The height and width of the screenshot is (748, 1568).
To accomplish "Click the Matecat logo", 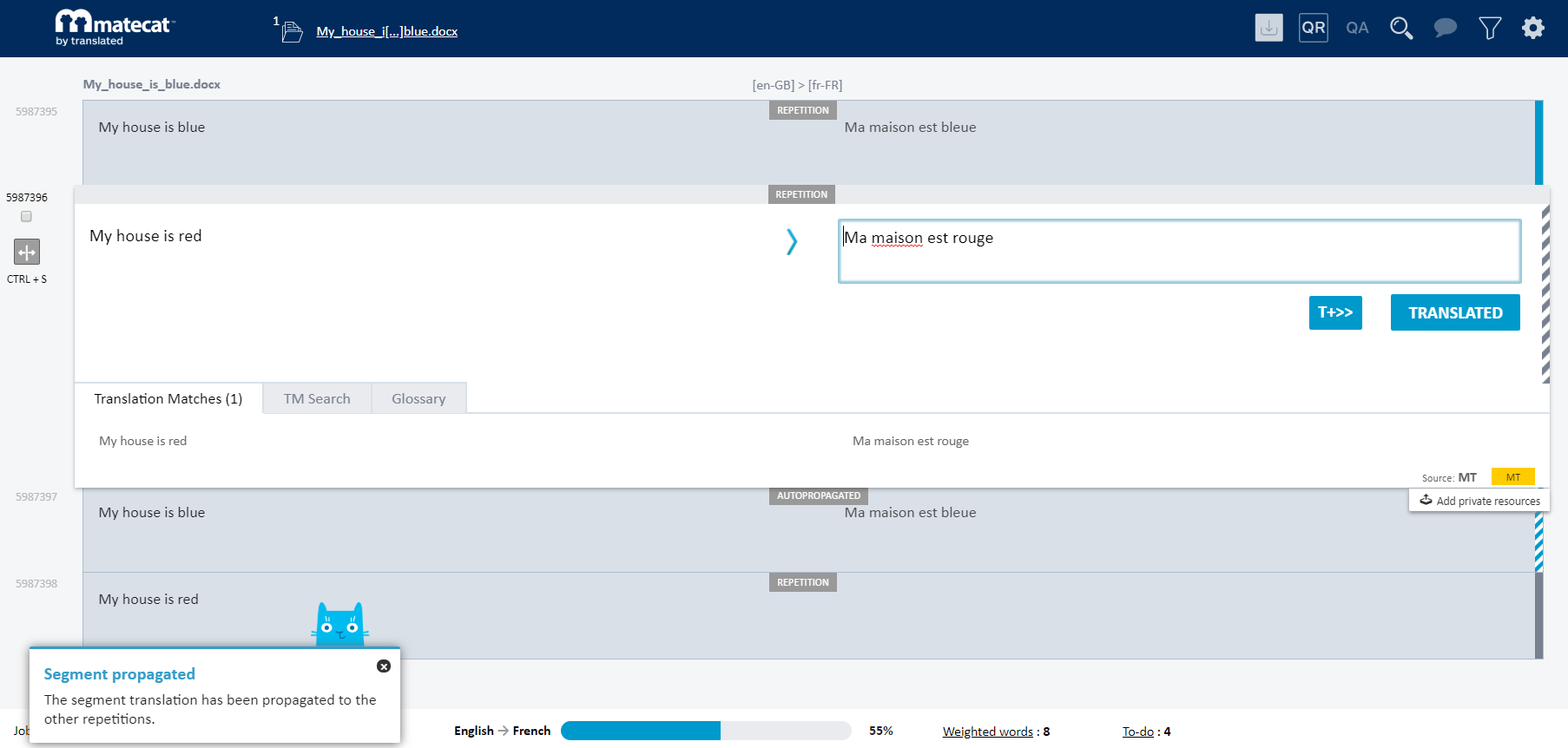I will pos(115,28).
